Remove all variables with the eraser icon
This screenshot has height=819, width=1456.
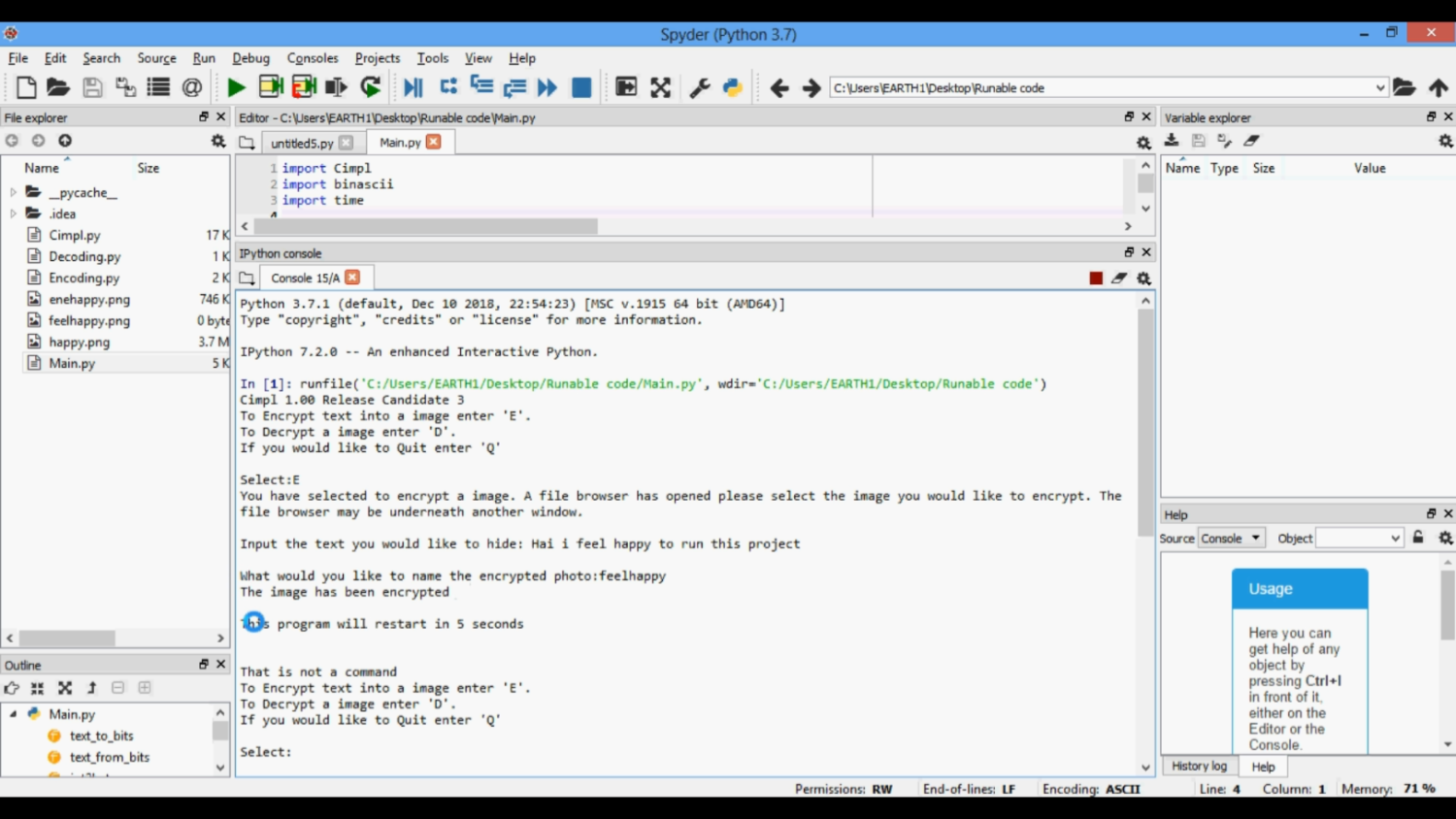1251,141
